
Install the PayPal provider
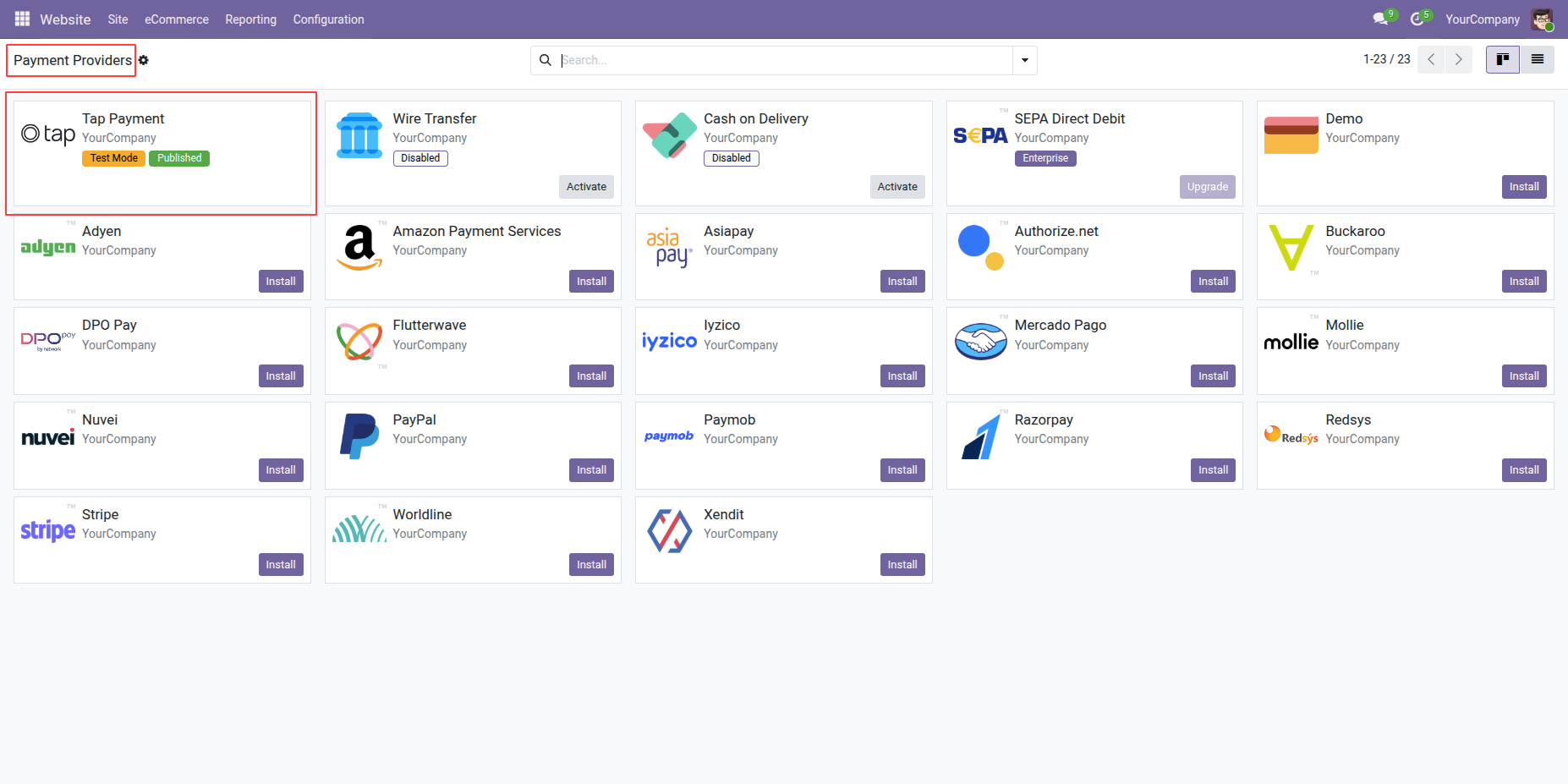592,470
